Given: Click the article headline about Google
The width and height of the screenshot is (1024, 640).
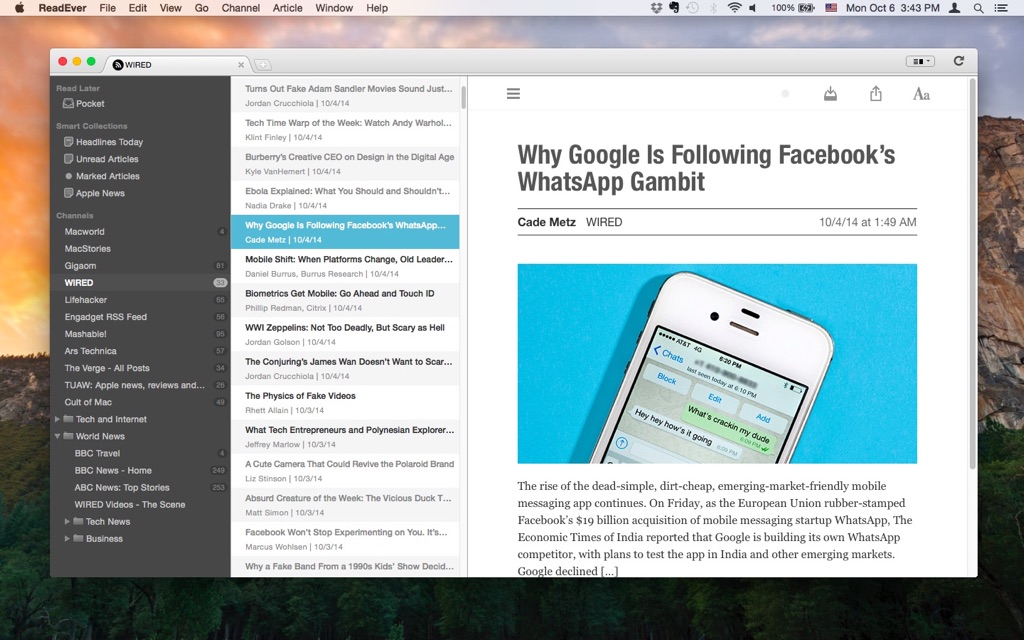Looking at the screenshot, I should pyautogui.click(x=706, y=168).
